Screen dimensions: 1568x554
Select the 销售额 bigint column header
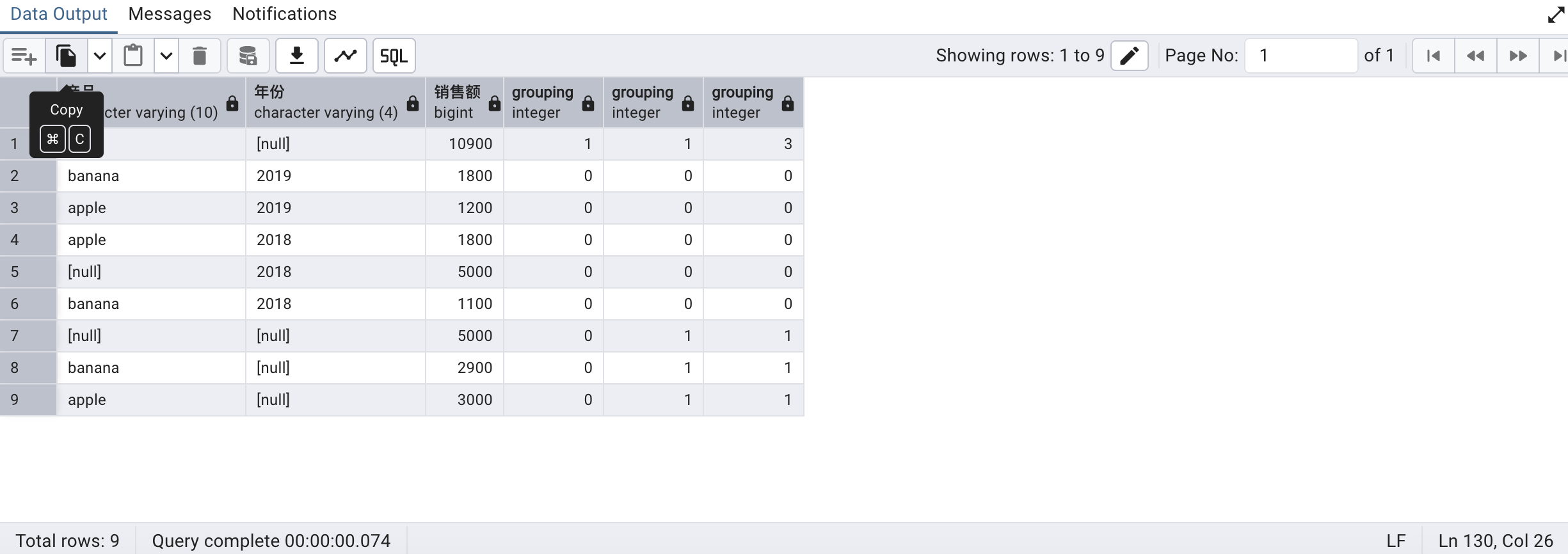(458, 102)
